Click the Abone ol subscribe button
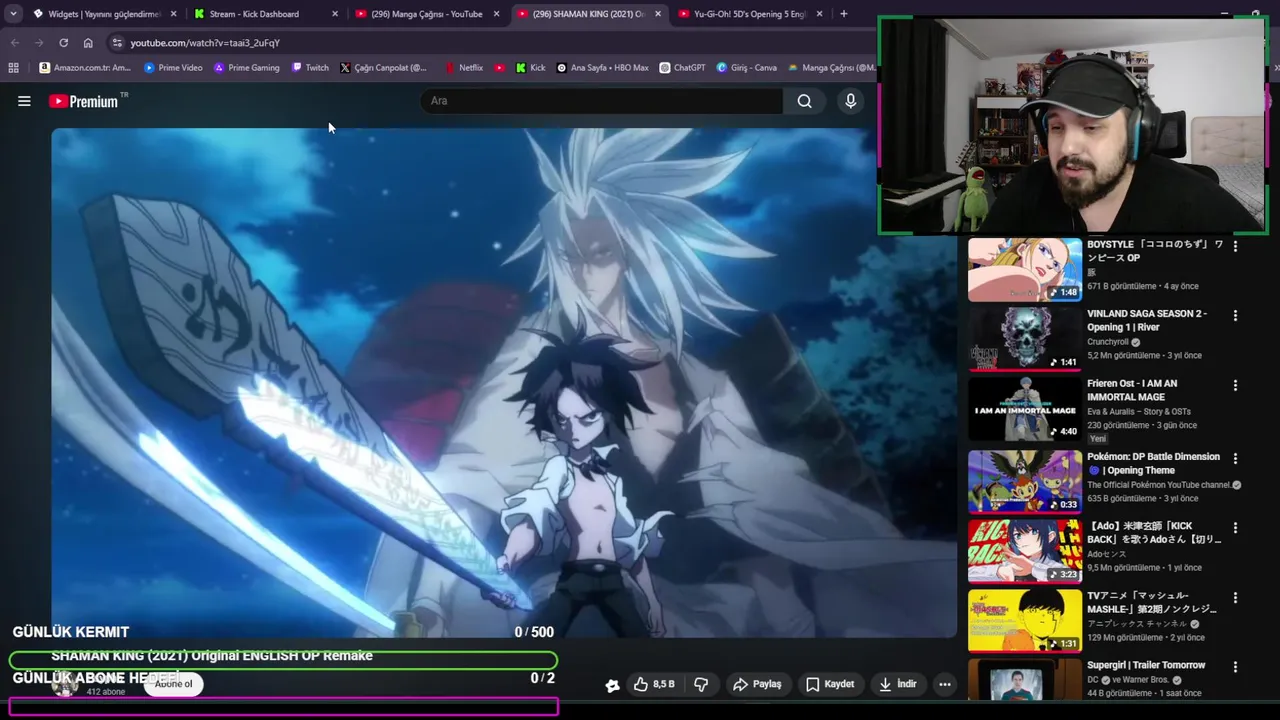Image resolution: width=1280 pixels, height=720 pixels. pos(173,684)
